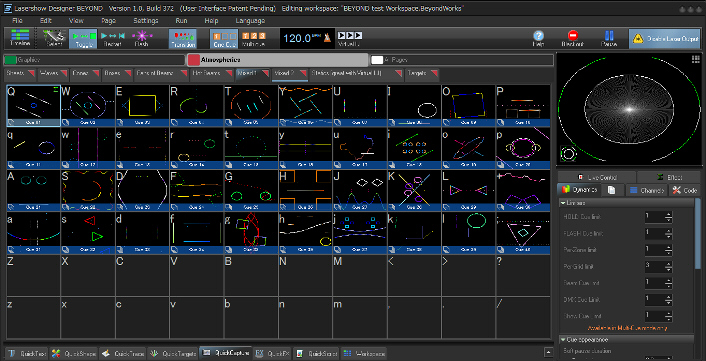Open the View menu
The image size is (706, 361).
(77, 21)
